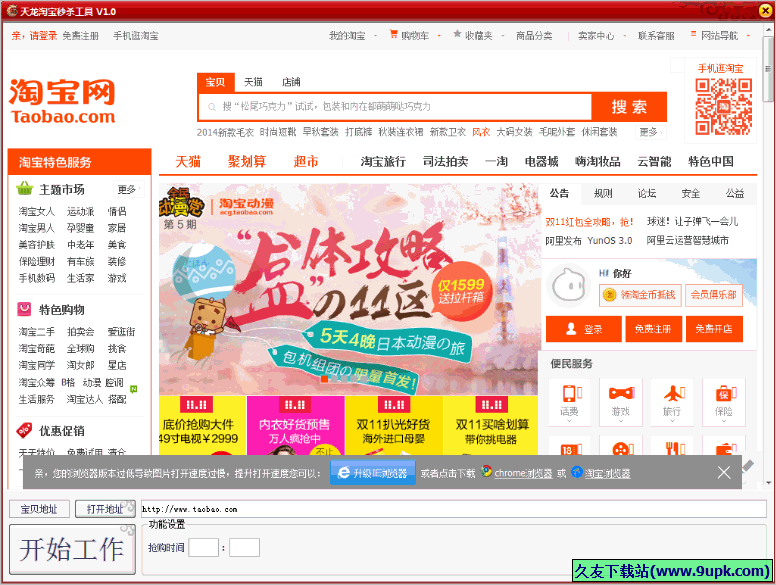Expand 更多 in 主题市场 section
The width and height of the screenshot is (776, 585).
[x=128, y=189]
